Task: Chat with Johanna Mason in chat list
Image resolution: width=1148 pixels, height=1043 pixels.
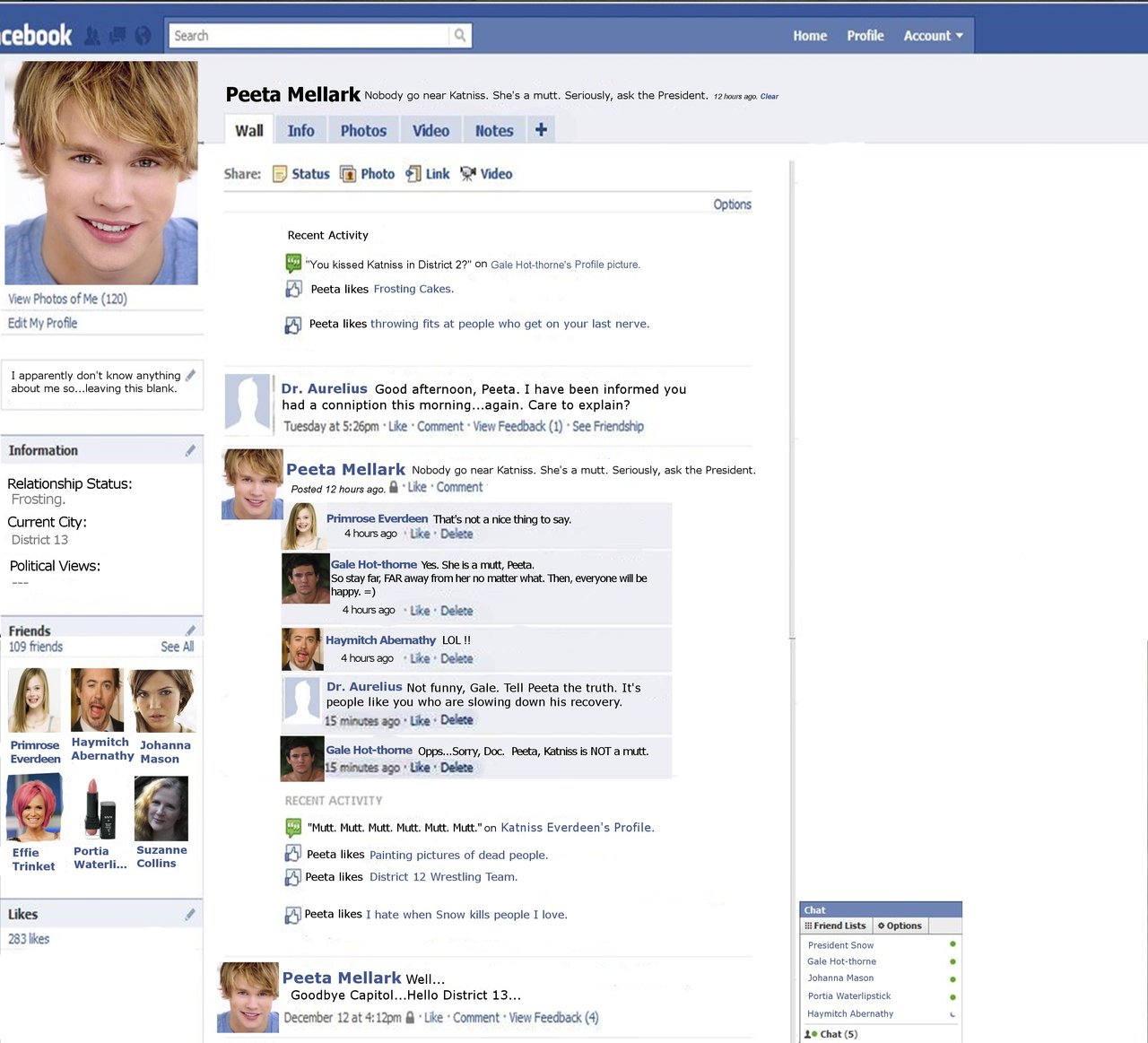Action: (840, 978)
